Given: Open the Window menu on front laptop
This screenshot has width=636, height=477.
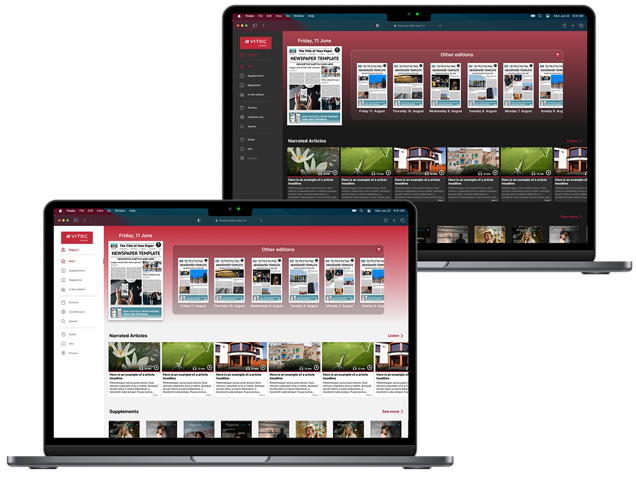Looking at the screenshot, I should [120, 210].
